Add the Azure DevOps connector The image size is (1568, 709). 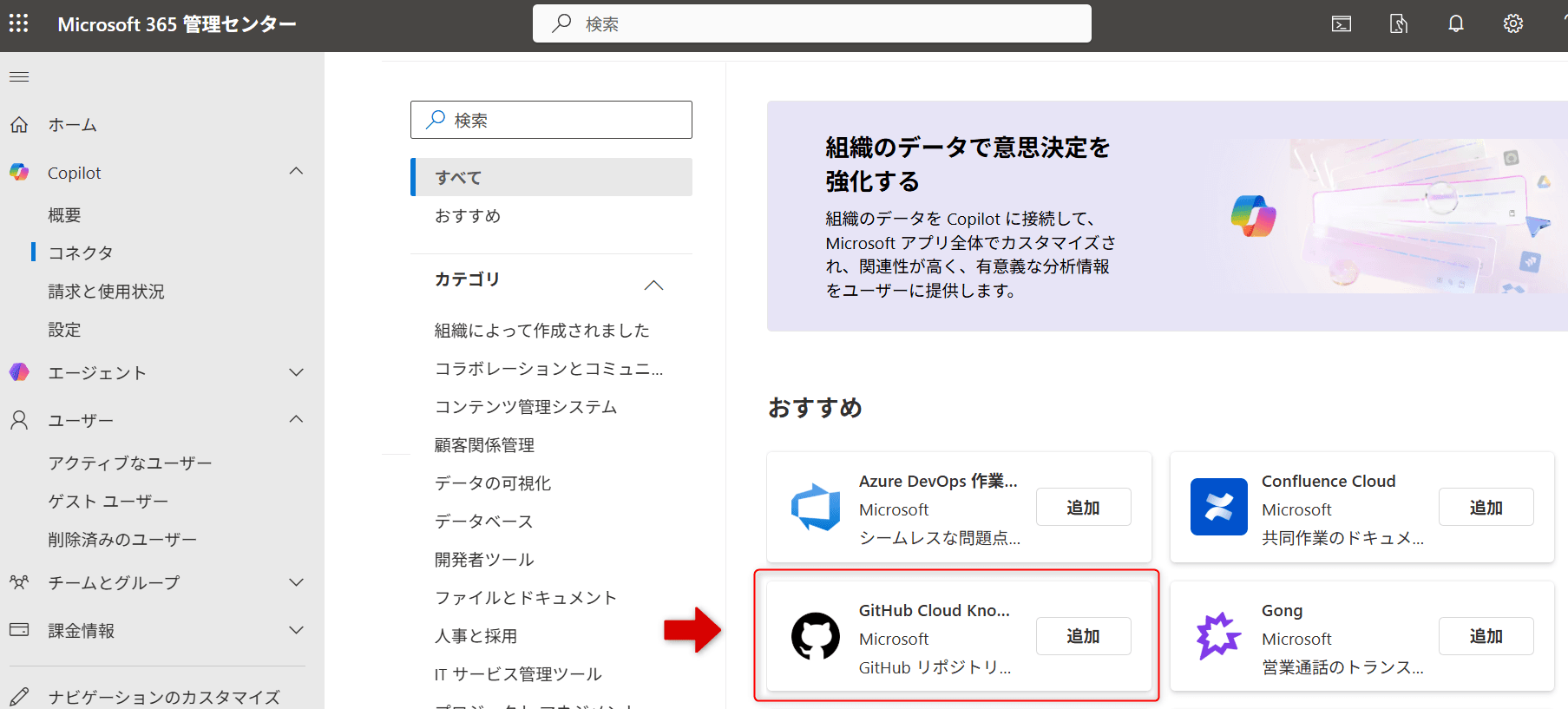[1083, 507]
